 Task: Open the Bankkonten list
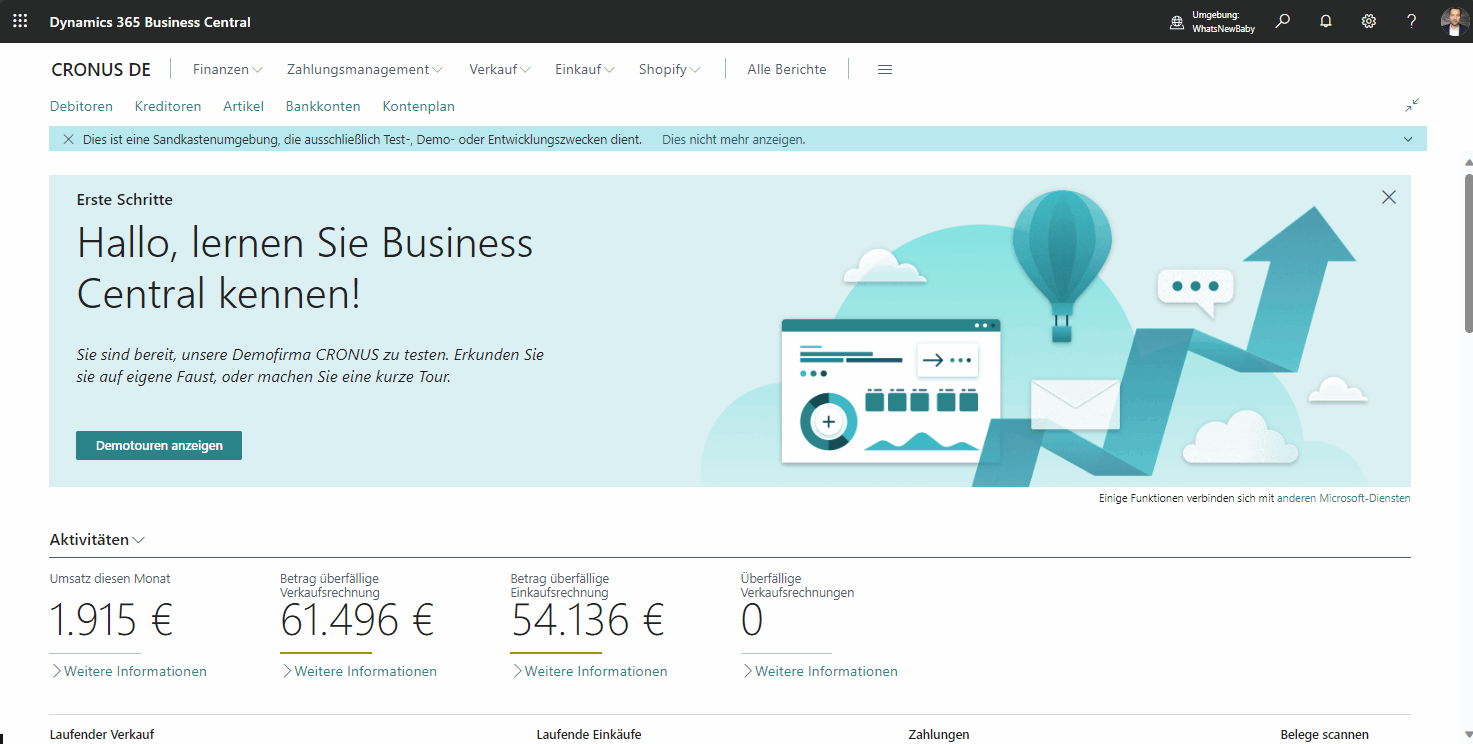323,106
